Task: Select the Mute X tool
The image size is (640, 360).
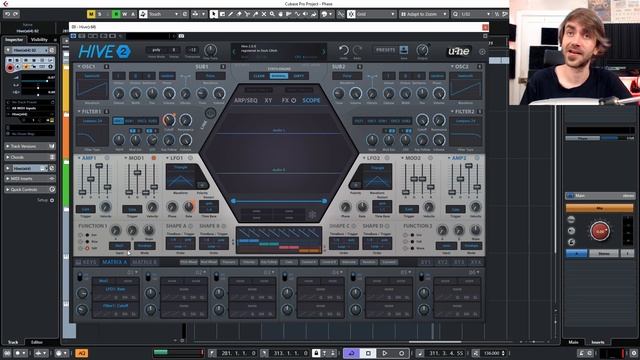Action: click(264, 14)
